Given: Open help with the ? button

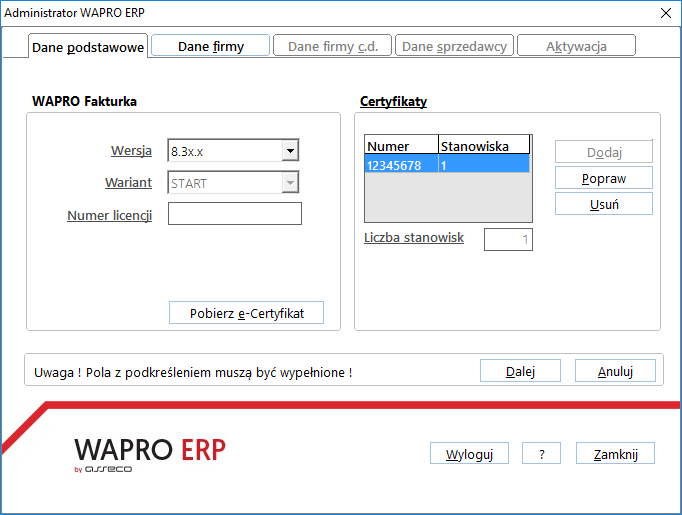Looking at the screenshot, I should pyautogui.click(x=542, y=454).
